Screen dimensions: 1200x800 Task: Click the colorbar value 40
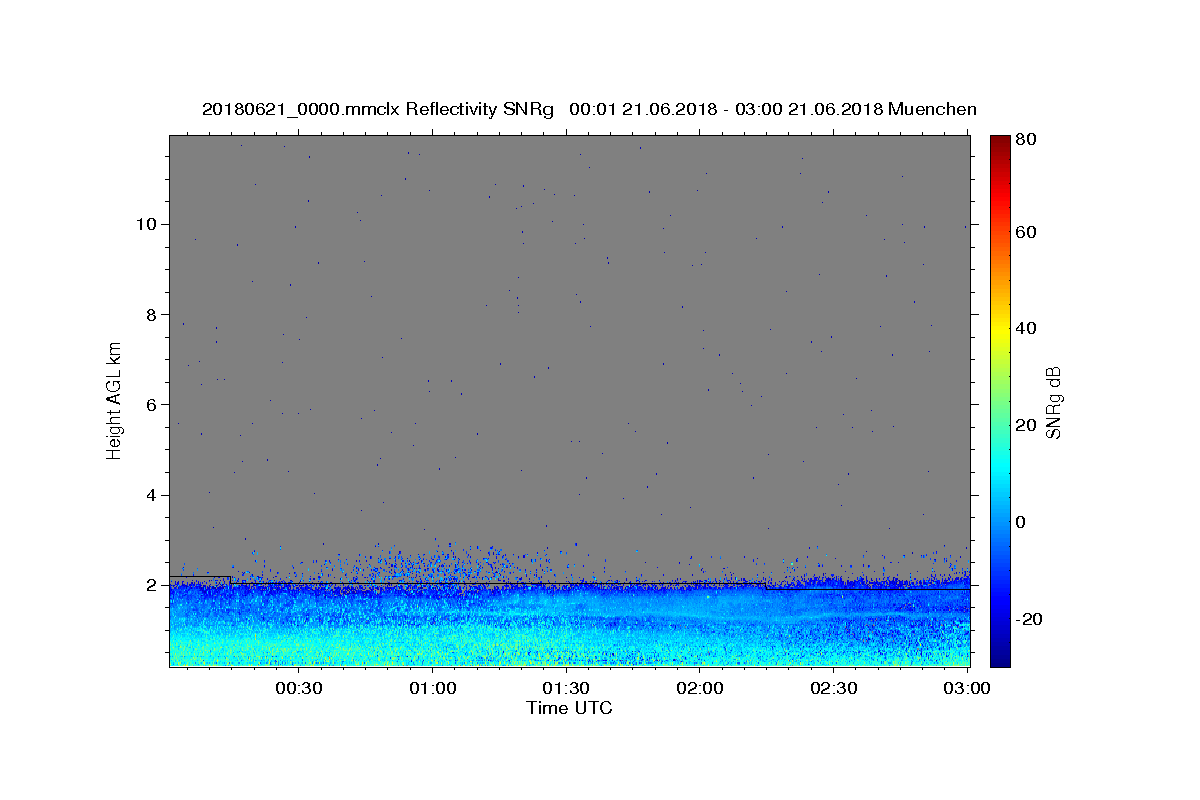[x=1027, y=328]
